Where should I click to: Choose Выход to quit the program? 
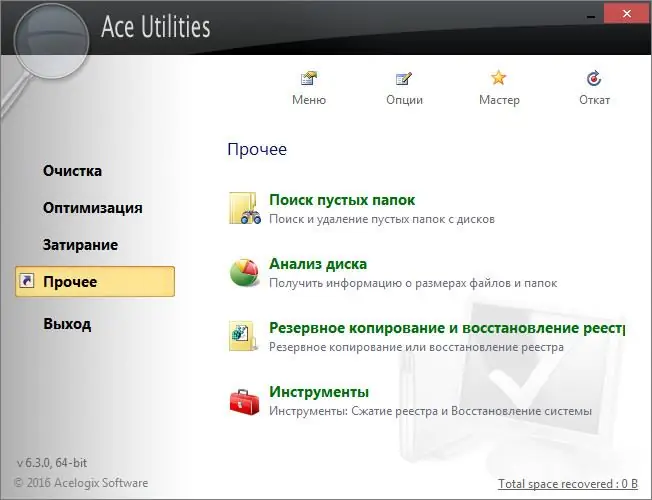tap(67, 324)
